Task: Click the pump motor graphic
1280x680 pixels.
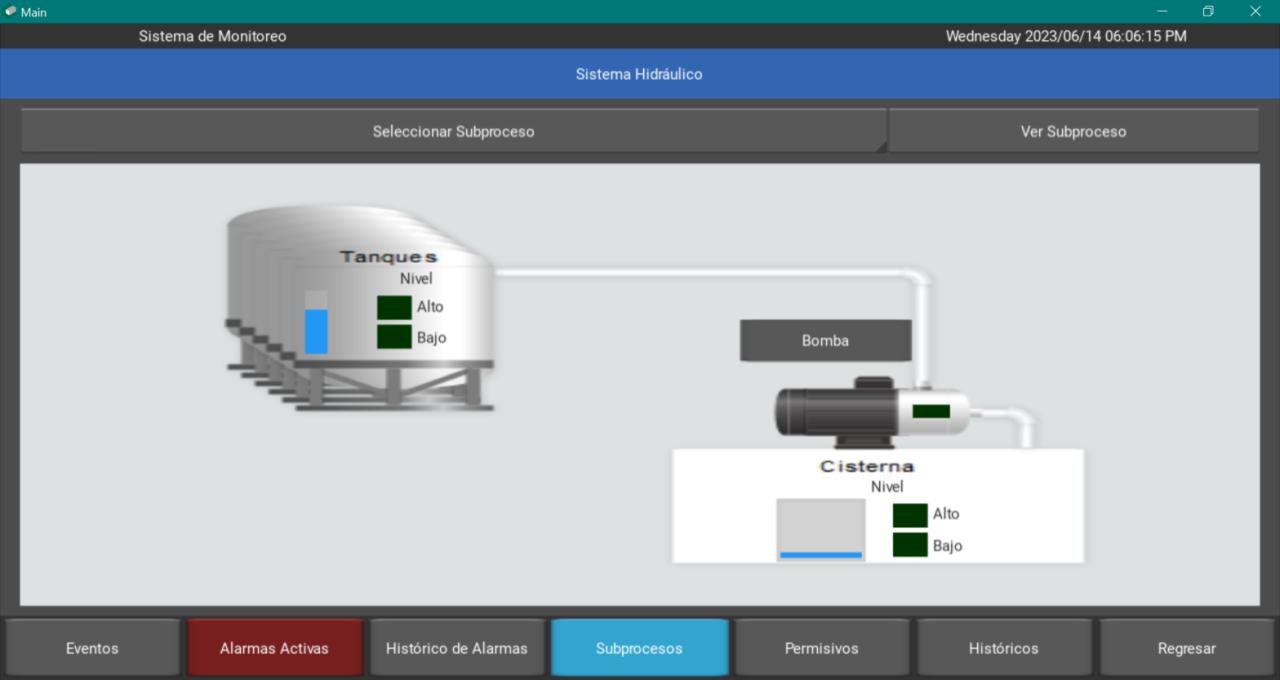Action: coord(872,411)
